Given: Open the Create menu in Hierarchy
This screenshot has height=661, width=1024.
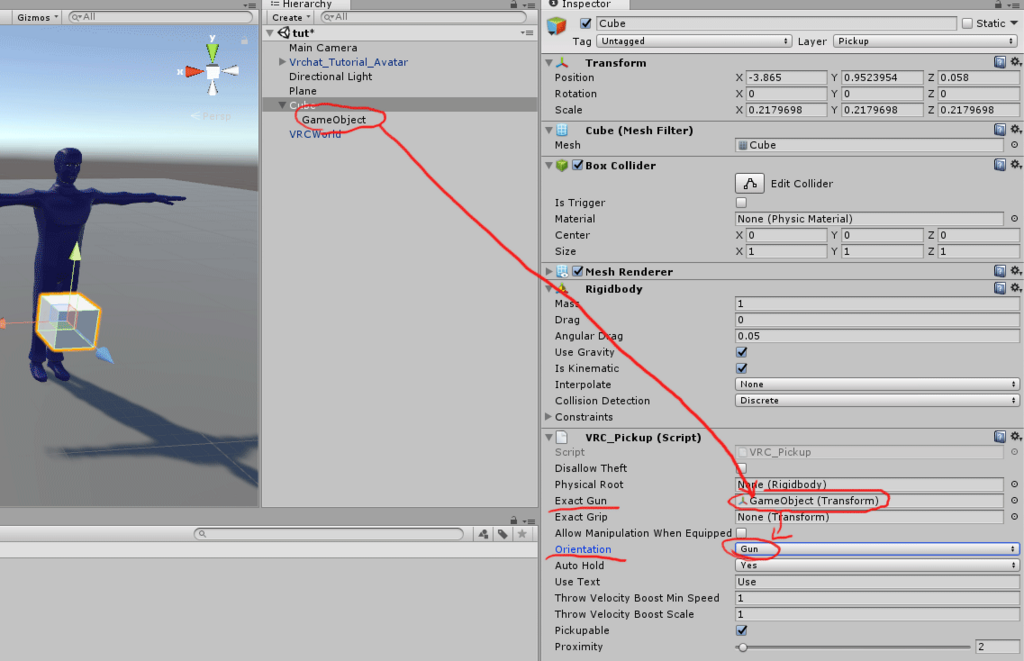Looking at the screenshot, I should pos(291,17).
